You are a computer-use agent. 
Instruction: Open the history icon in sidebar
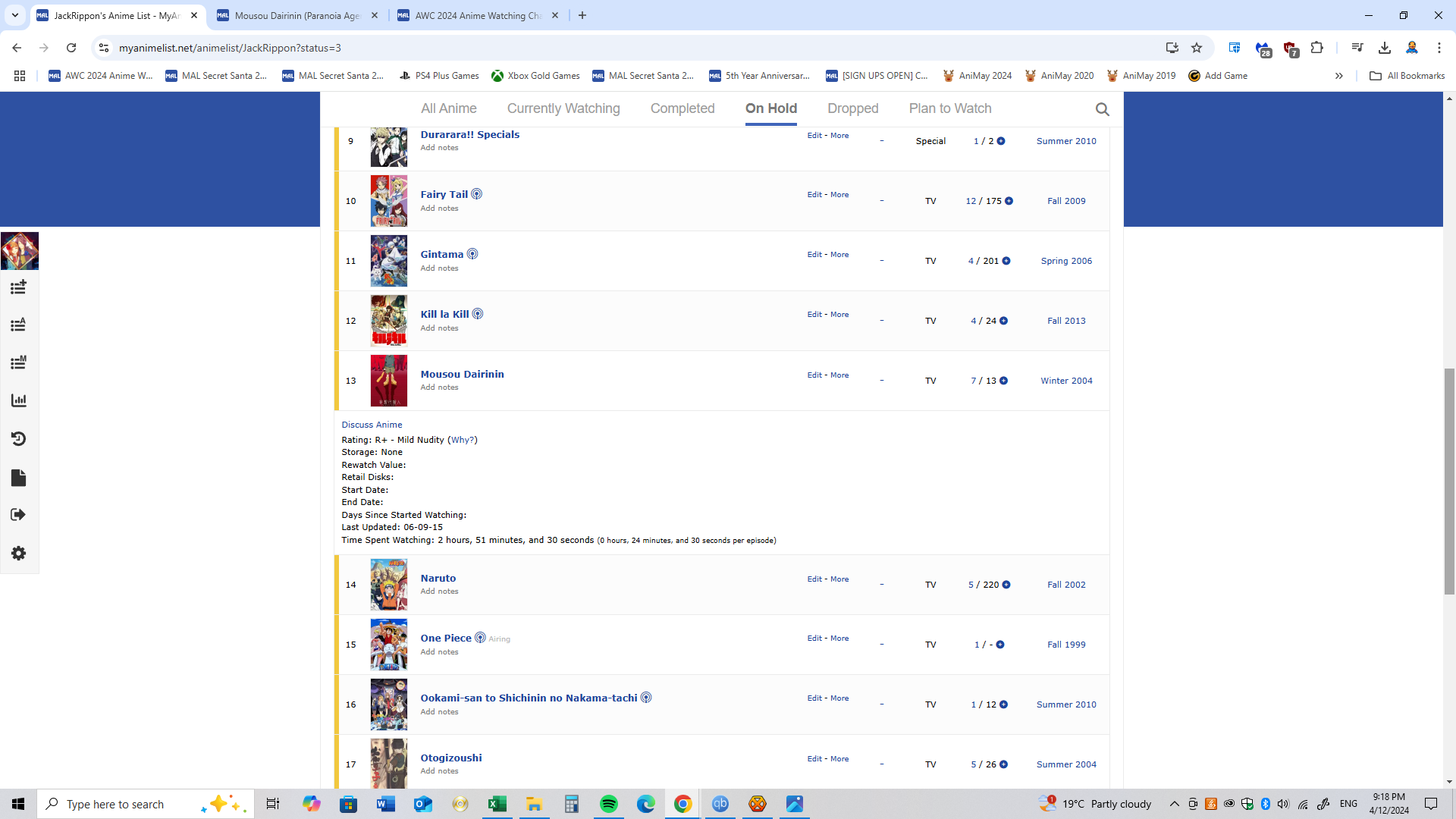click(18, 439)
